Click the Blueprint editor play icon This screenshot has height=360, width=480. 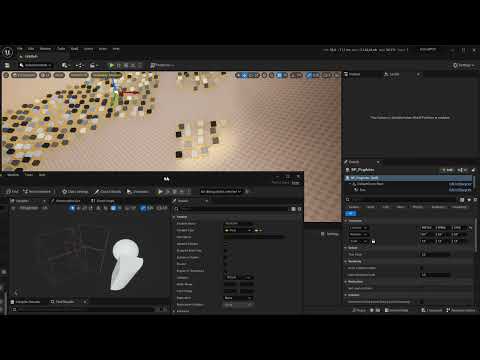point(160,192)
